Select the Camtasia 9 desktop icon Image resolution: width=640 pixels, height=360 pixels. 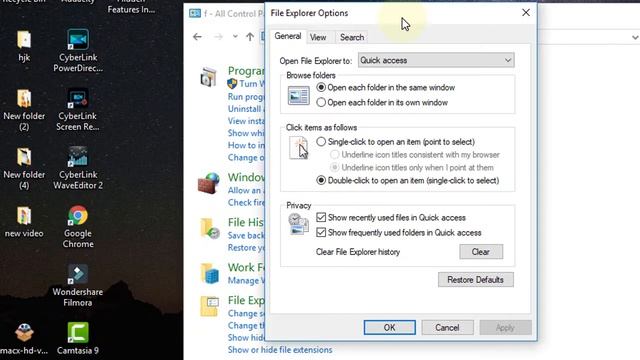tap(78, 333)
